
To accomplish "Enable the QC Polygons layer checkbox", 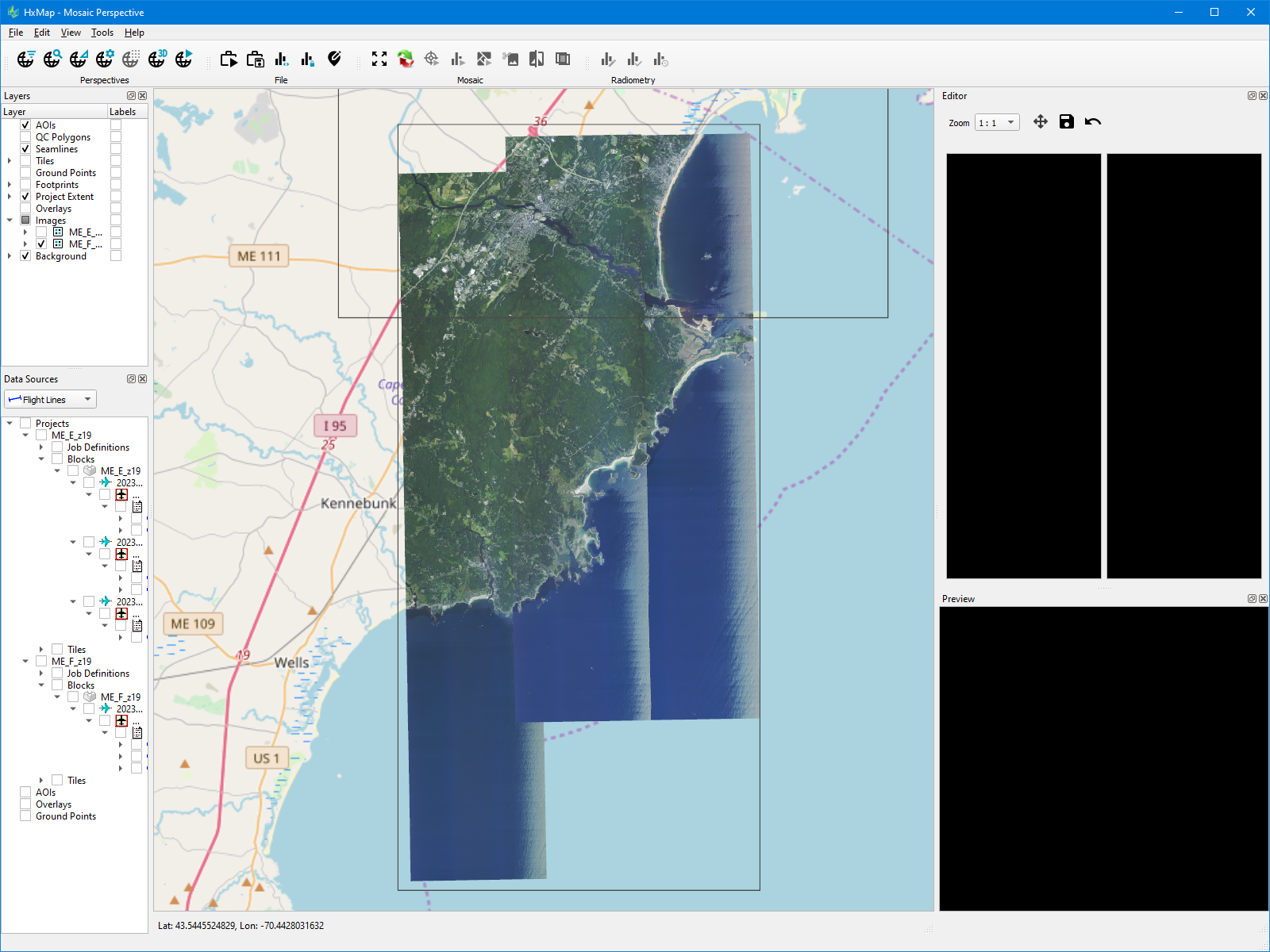I will [x=25, y=136].
